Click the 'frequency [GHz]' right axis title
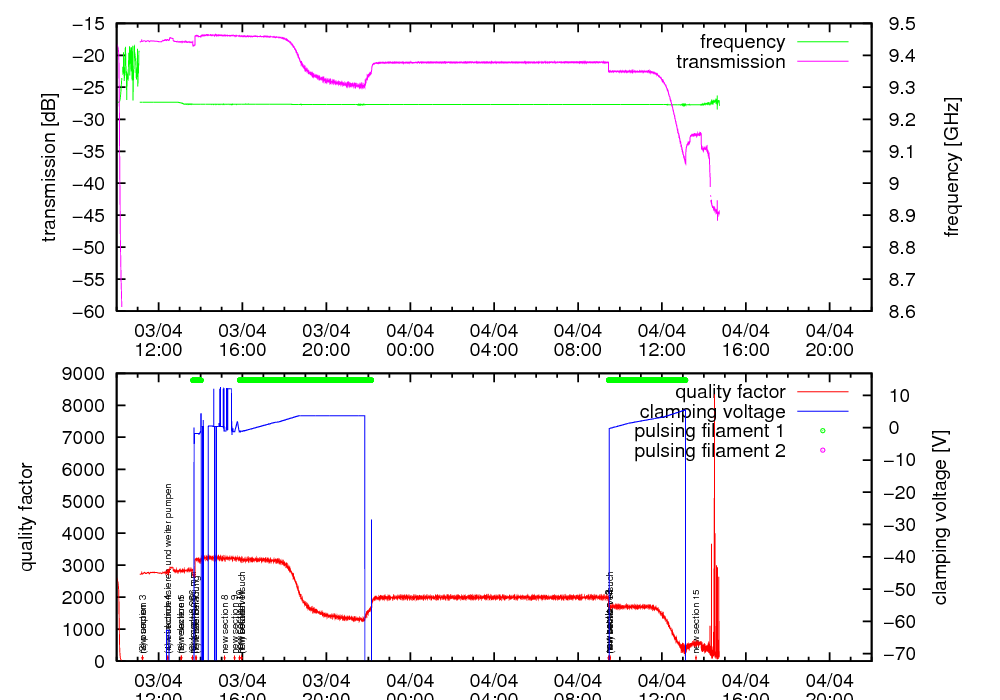Image resolution: width=1000 pixels, height=700 pixels. pyautogui.click(x=952, y=167)
